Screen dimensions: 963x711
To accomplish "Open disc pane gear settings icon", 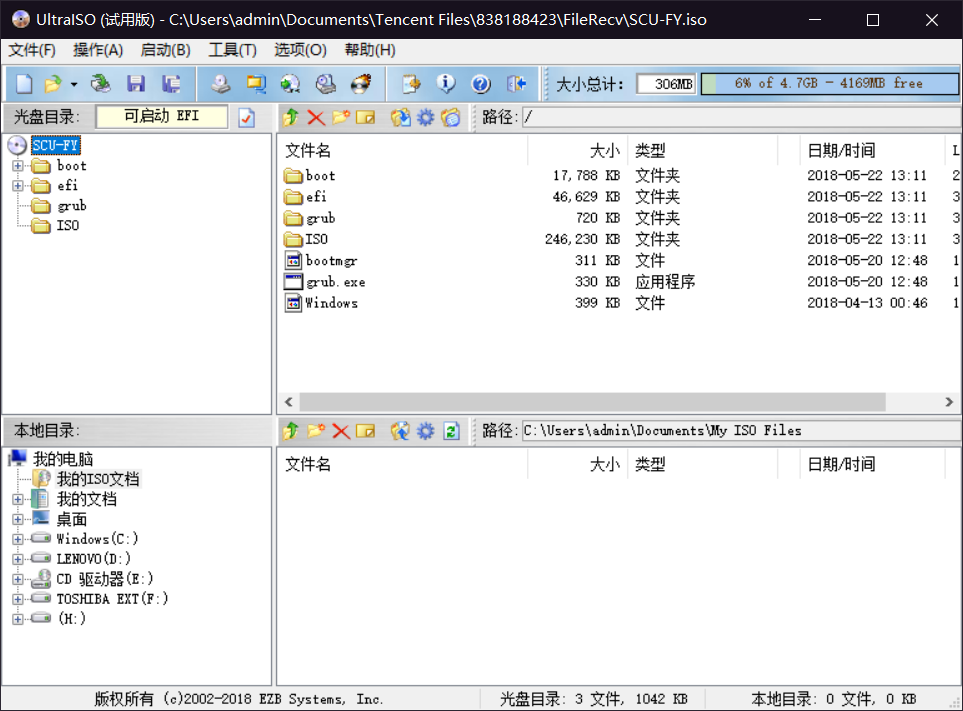I will click(x=426, y=117).
